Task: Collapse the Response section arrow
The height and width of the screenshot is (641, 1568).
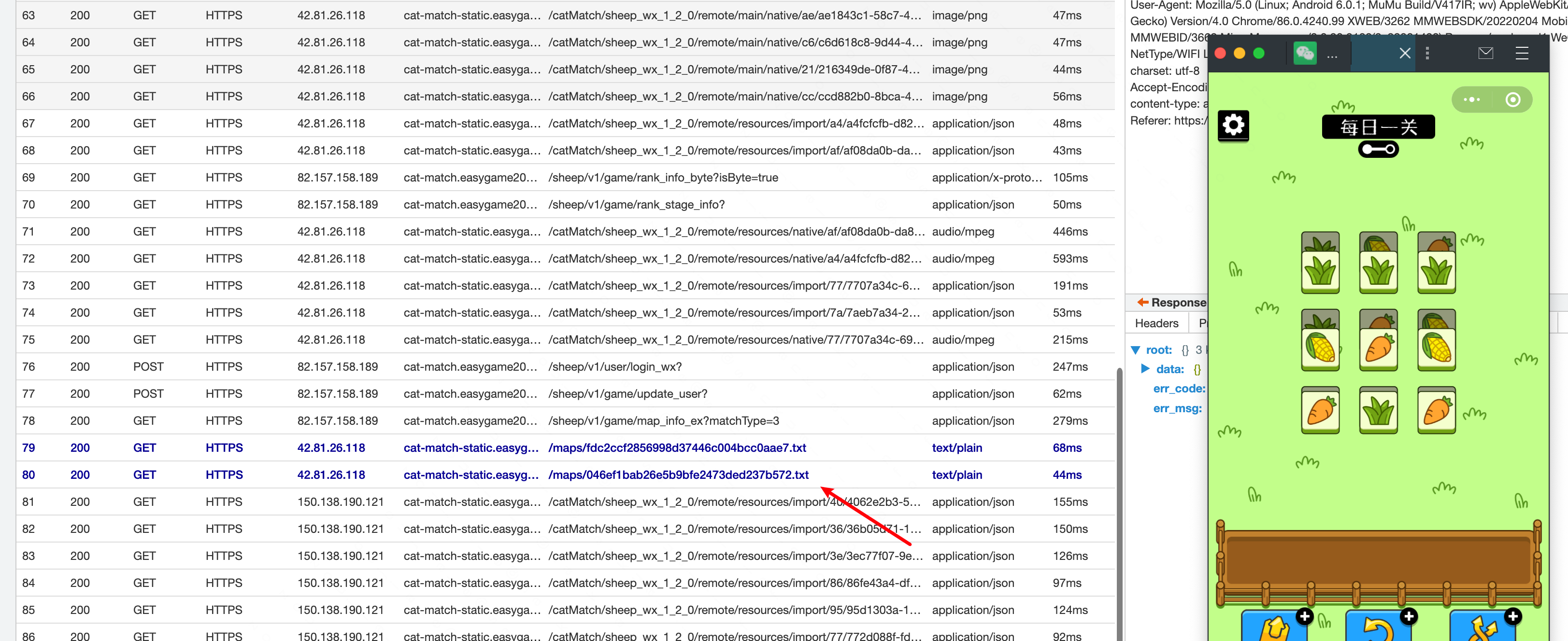Action: tap(1142, 302)
